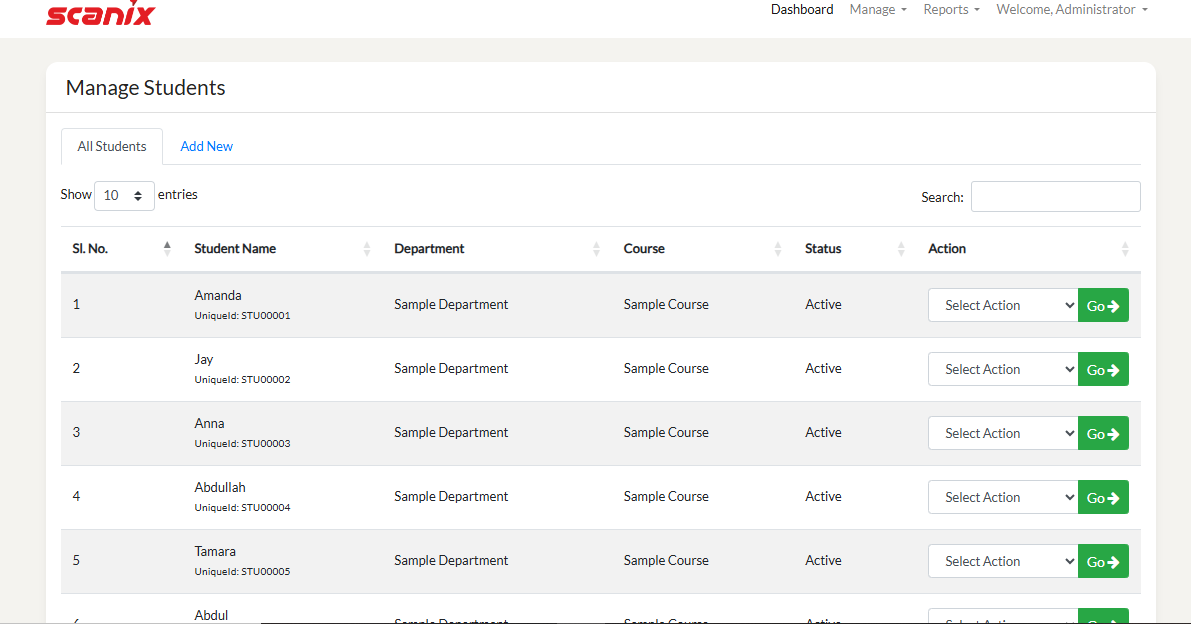Click Go arrow button for Amanda
Image resolution: width=1191 pixels, height=624 pixels.
(1103, 306)
